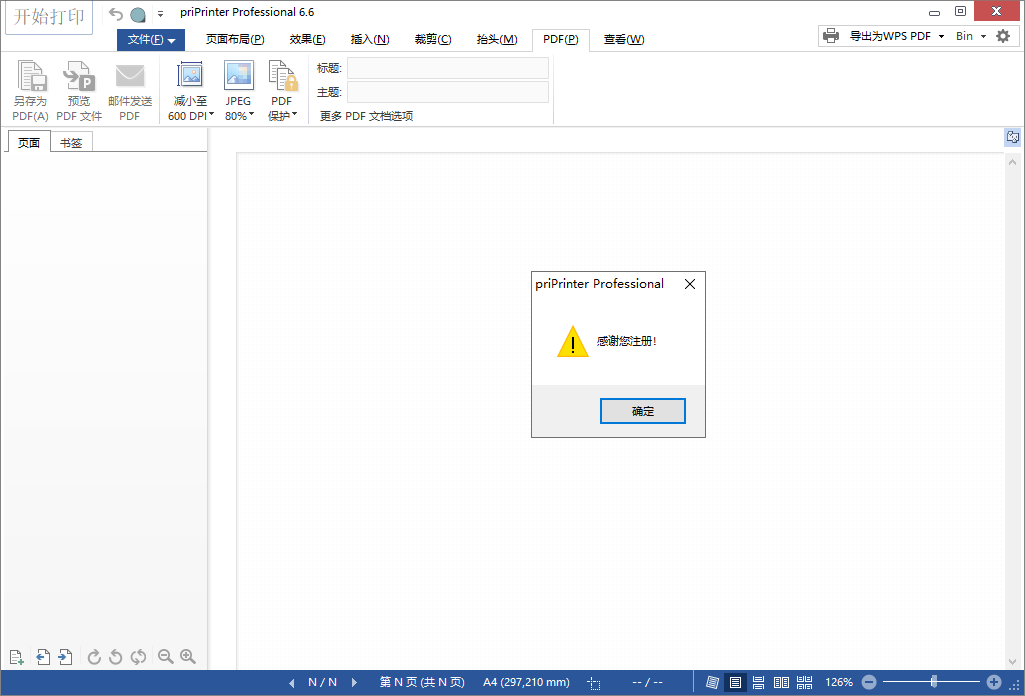Expand the PDF 保护 dropdown arrow
Viewport: 1025px width, 696px height.
pyautogui.click(x=294, y=114)
